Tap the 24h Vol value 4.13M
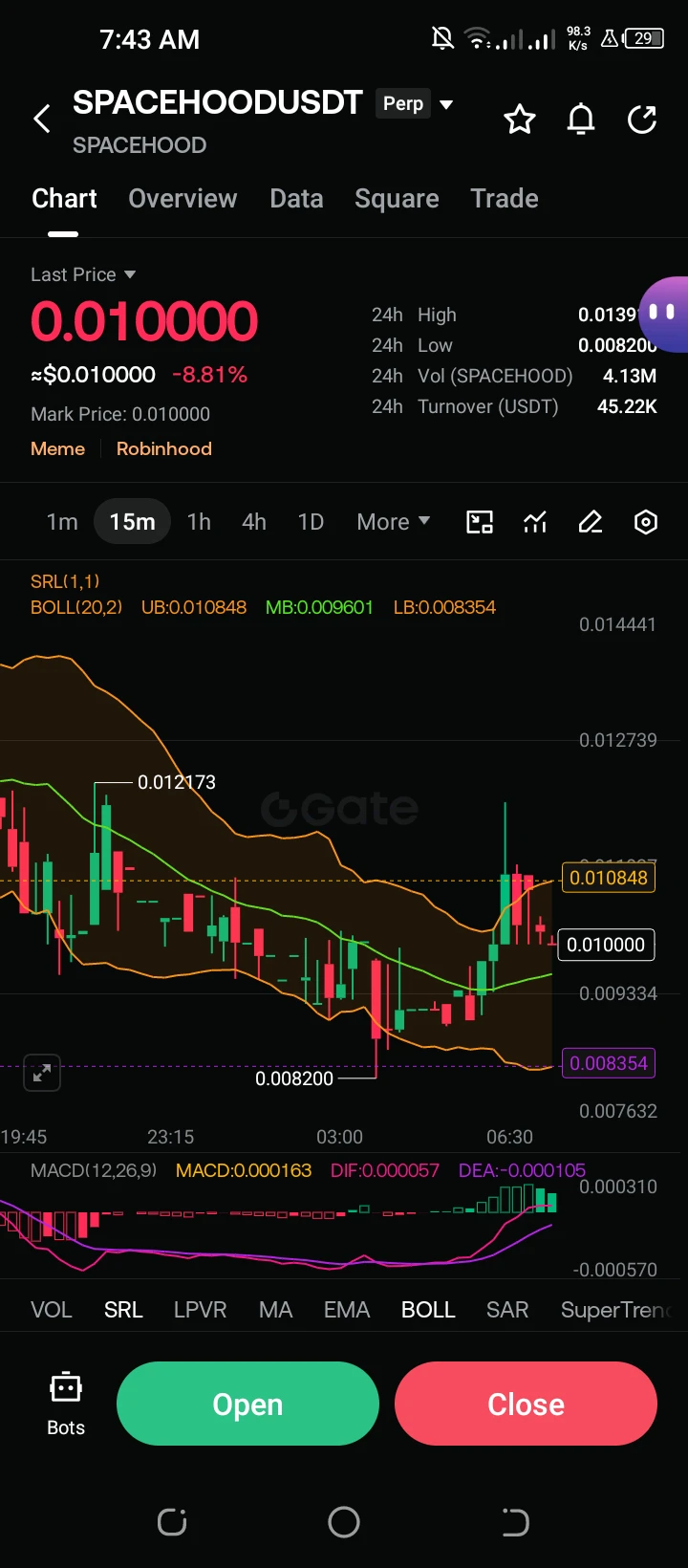 coord(630,376)
